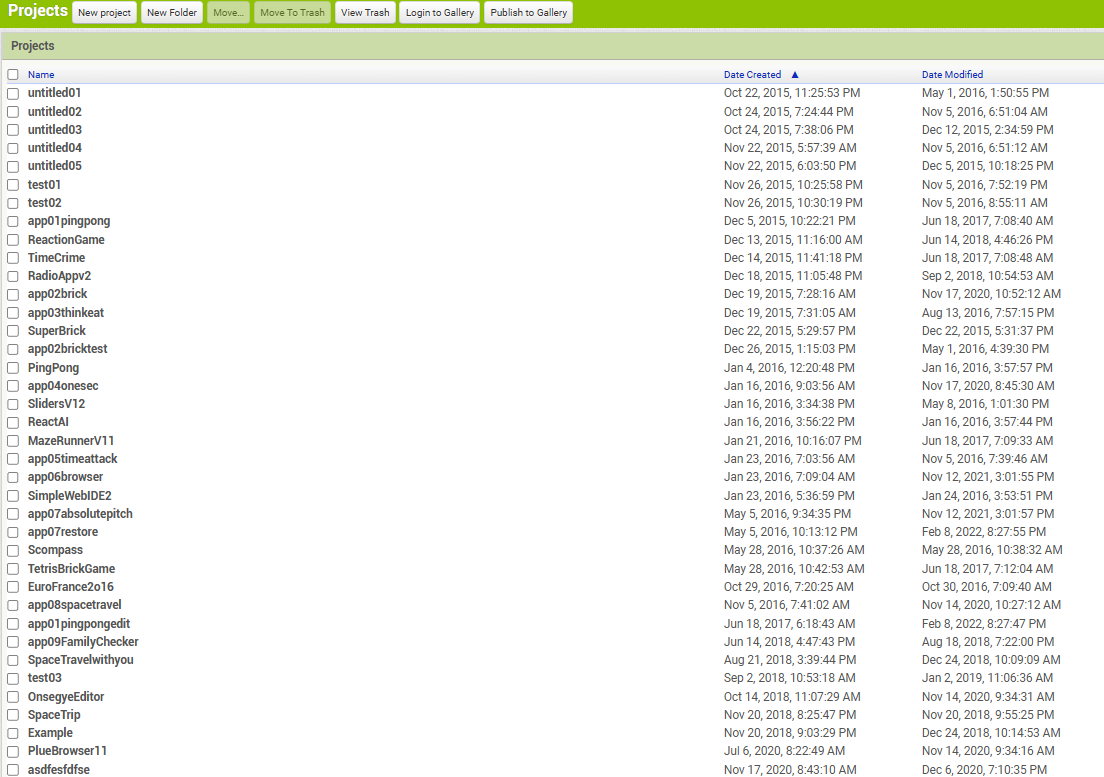Open the OnsegyeEditor project

click(65, 697)
